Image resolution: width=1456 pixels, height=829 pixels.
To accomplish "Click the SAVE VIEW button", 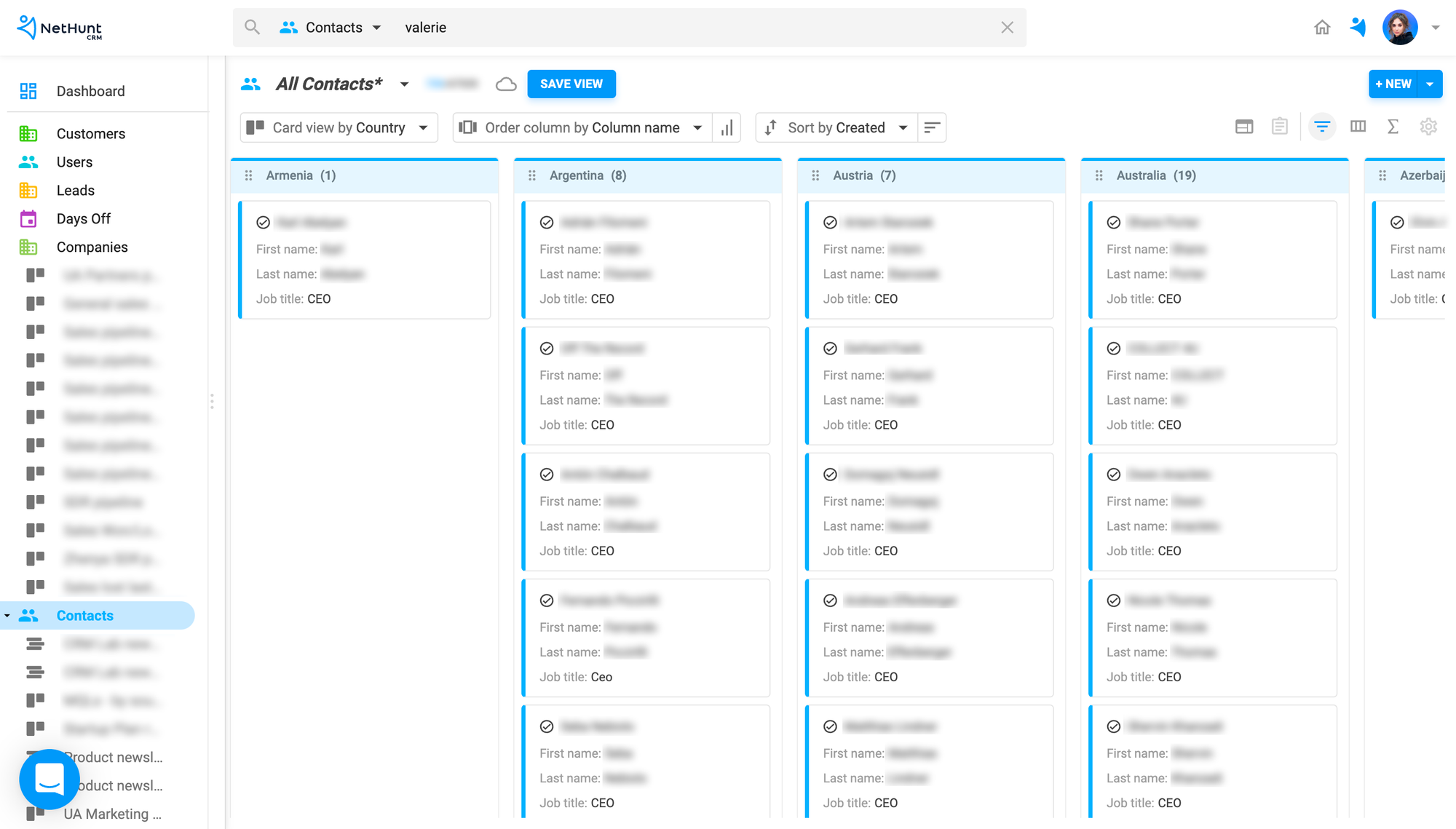I will [x=571, y=84].
